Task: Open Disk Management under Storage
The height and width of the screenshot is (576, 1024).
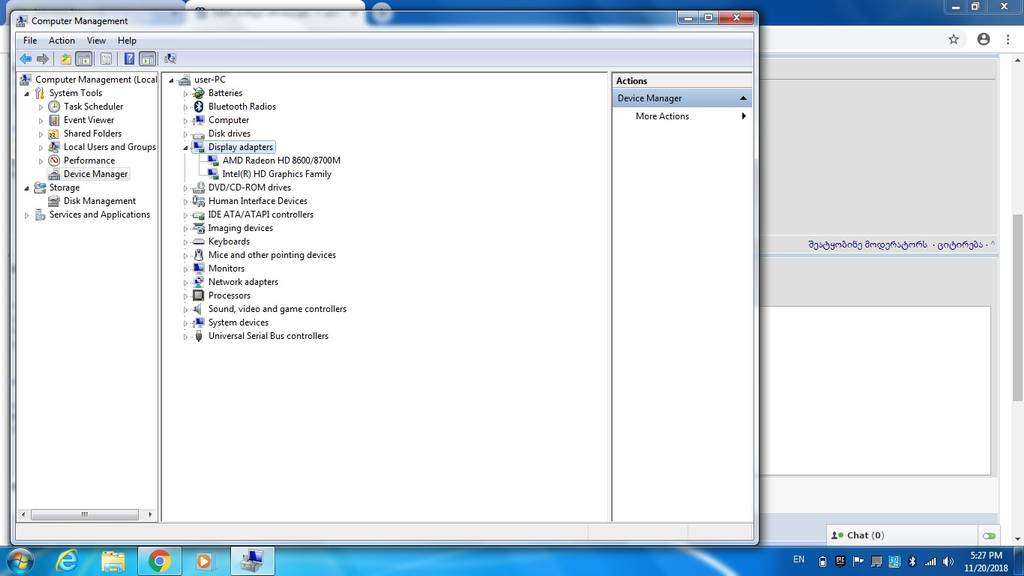Action: click(x=99, y=201)
